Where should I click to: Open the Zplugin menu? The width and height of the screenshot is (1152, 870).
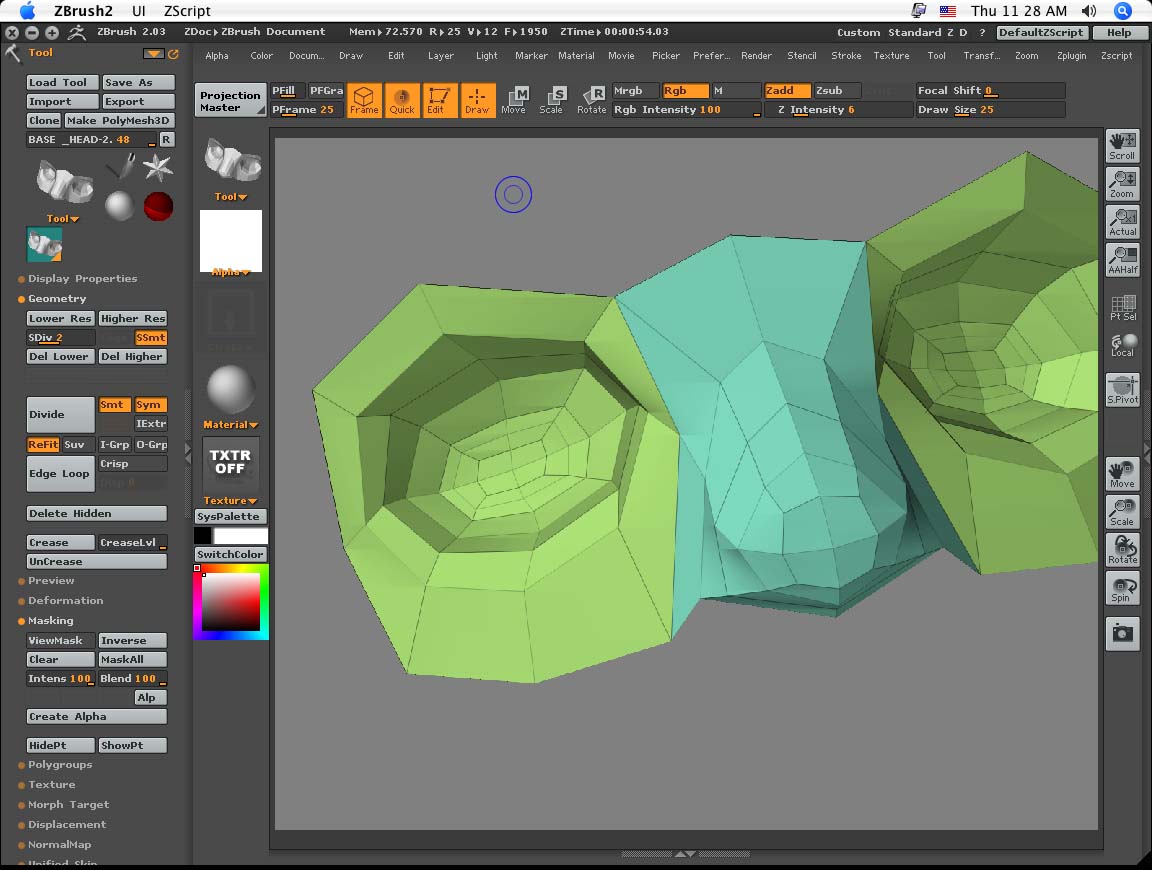(x=1071, y=56)
